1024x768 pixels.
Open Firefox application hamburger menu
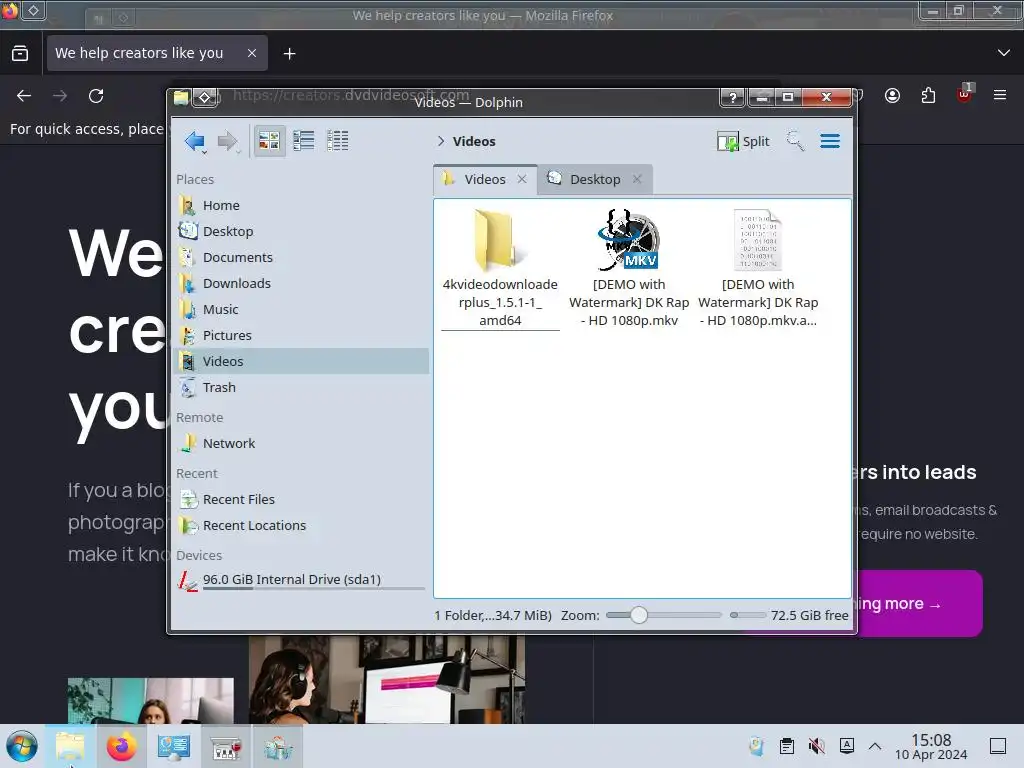1000,95
